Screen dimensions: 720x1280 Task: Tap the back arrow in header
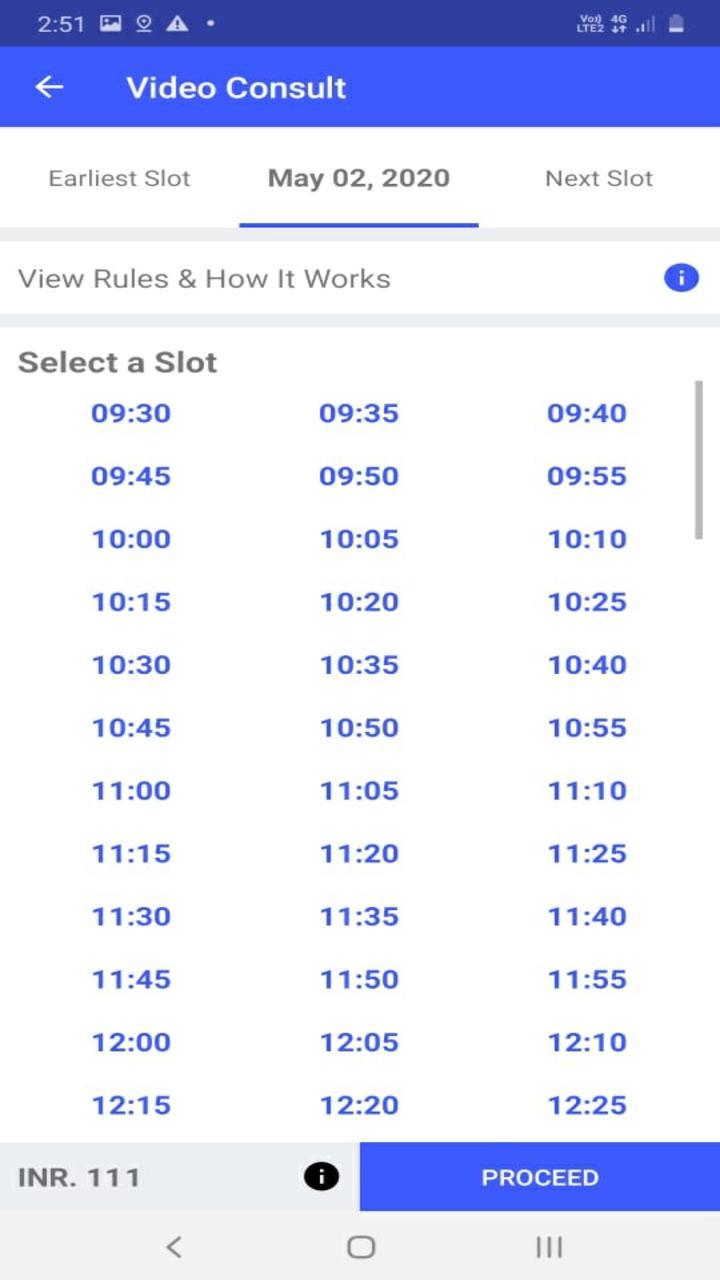(49, 87)
